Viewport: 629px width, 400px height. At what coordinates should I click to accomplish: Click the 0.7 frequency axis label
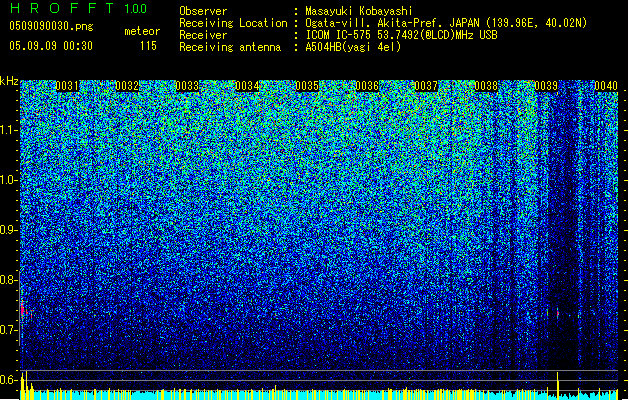click(9, 330)
